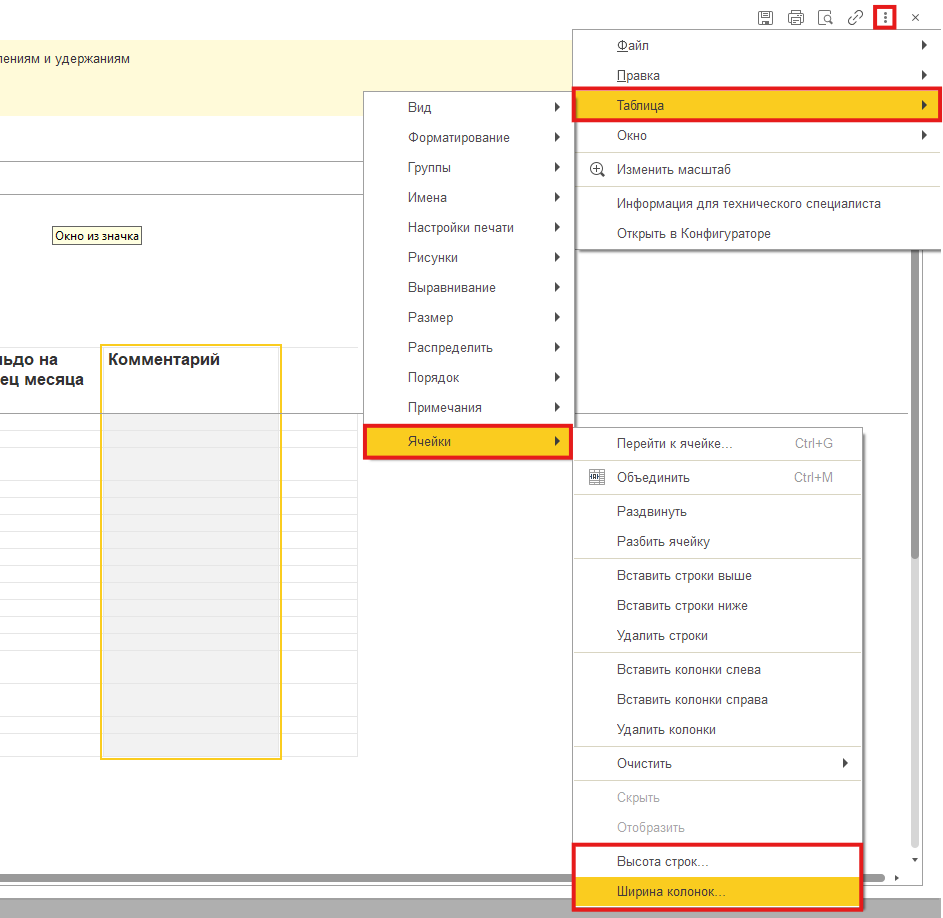Image resolution: width=943 pixels, height=918 pixels.
Task: Choose Открыть в Конфигураторе
Action: pos(758,233)
